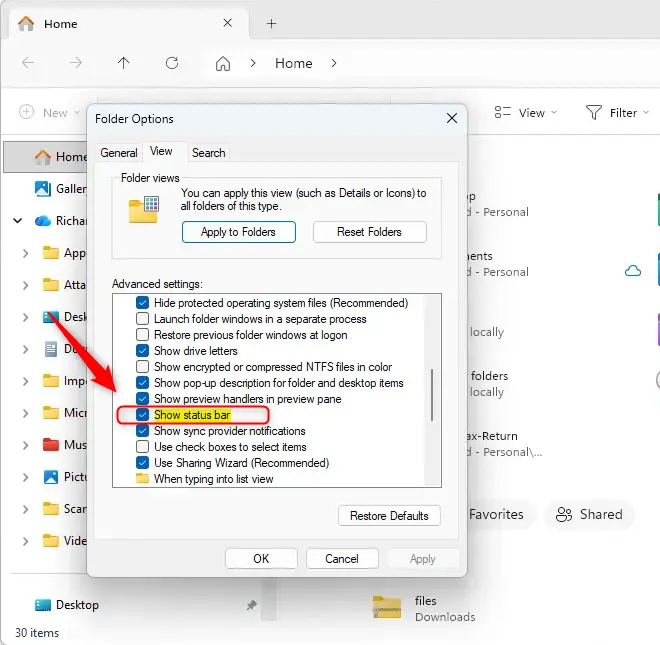Screen dimensions: 660x645
Task: Select Pictures icon in sidebar
Action: pyautogui.click(x=51, y=477)
